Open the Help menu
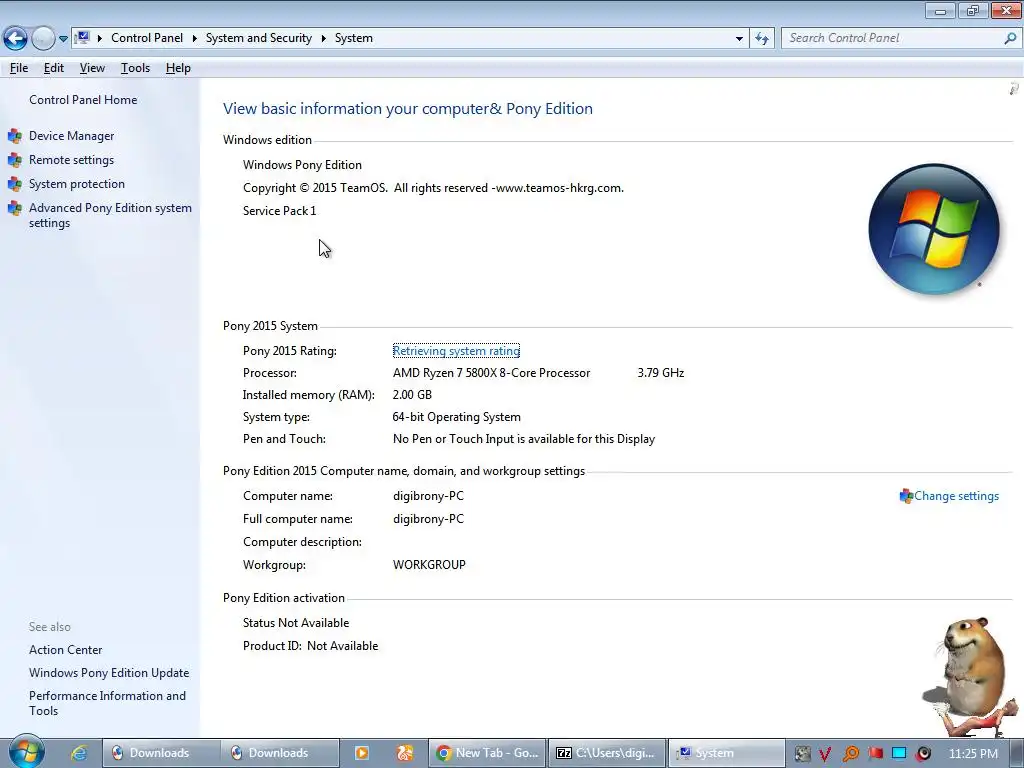Image resolution: width=1024 pixels, height=768 pixels. click(178, 68)
